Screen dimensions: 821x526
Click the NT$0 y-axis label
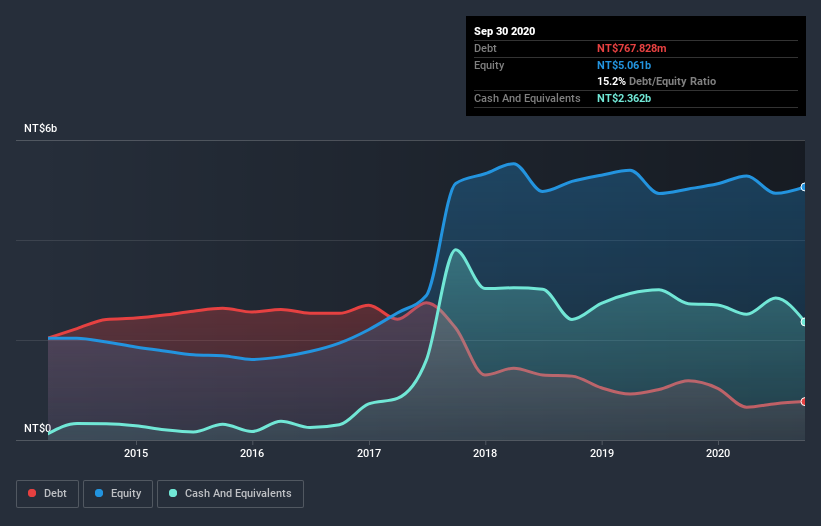37,428
